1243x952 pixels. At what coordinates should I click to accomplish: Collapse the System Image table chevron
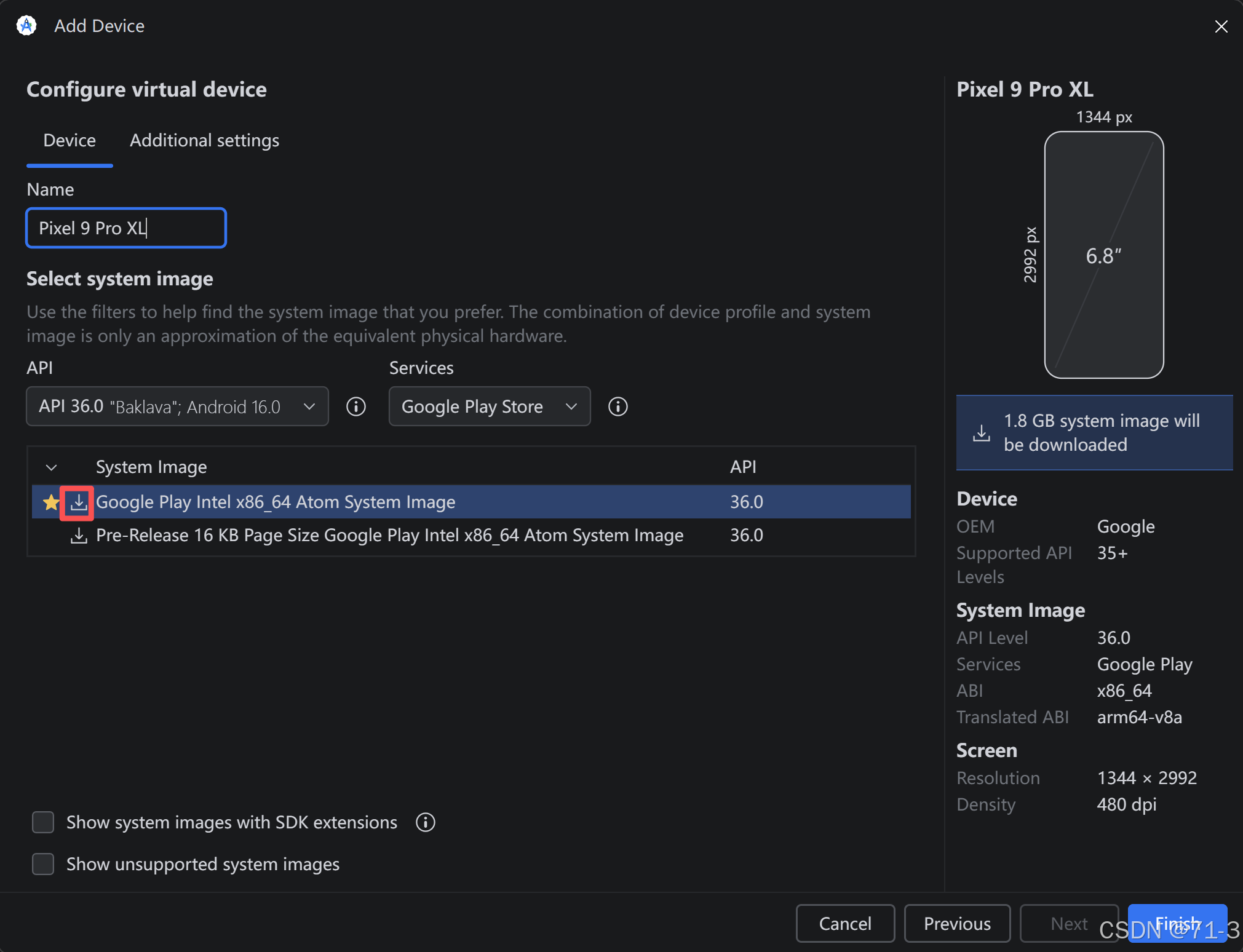pos(52,467)
